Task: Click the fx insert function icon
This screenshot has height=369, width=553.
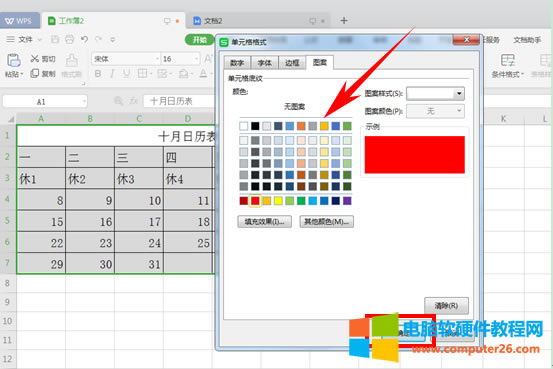Action: pos(133,101)
